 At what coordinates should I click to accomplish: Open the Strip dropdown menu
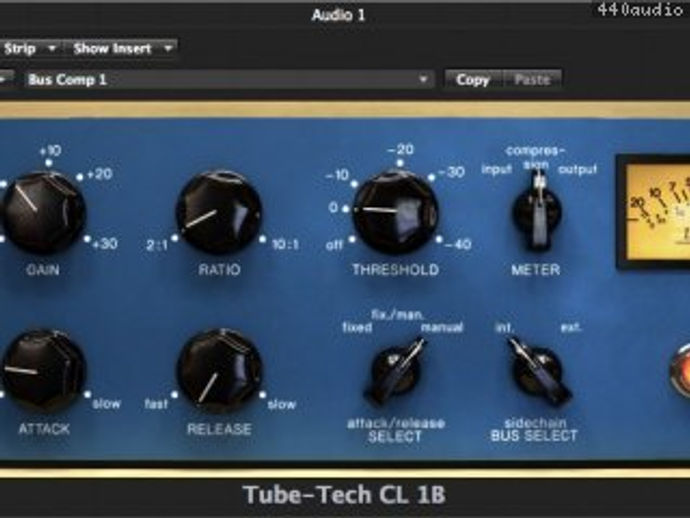pyautogui.click(x=29, y=48)
